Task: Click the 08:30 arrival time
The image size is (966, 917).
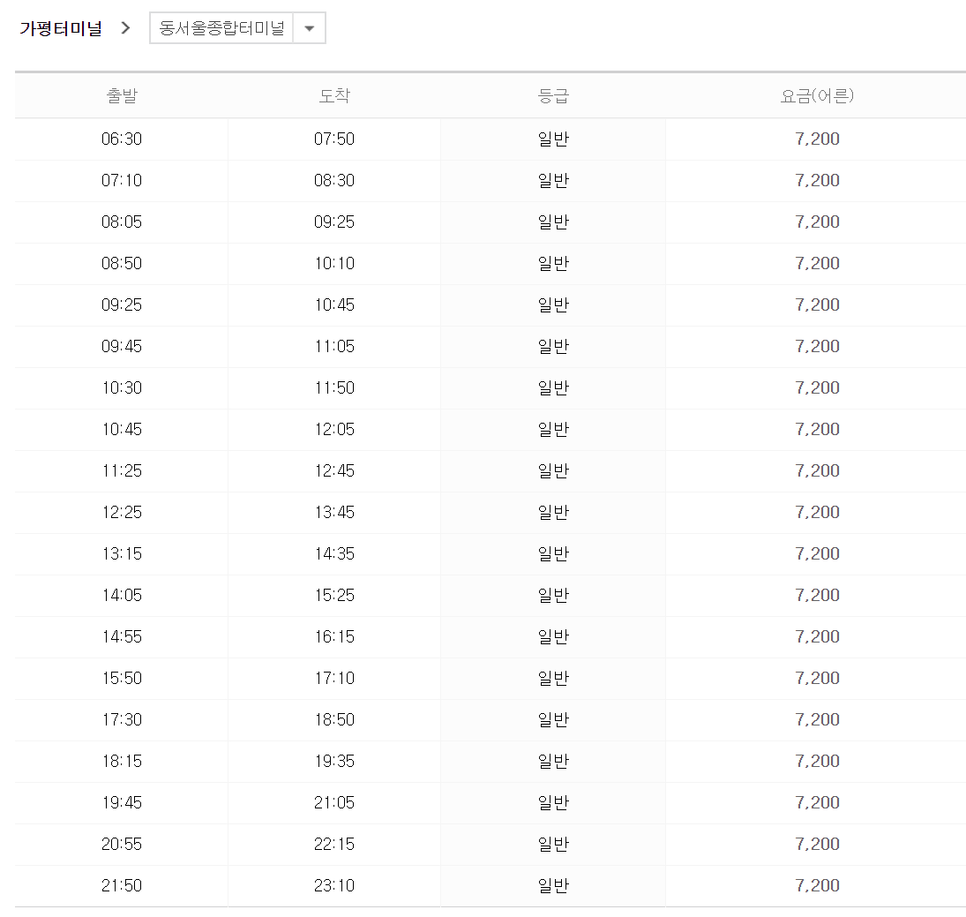Action: point(335,180)
